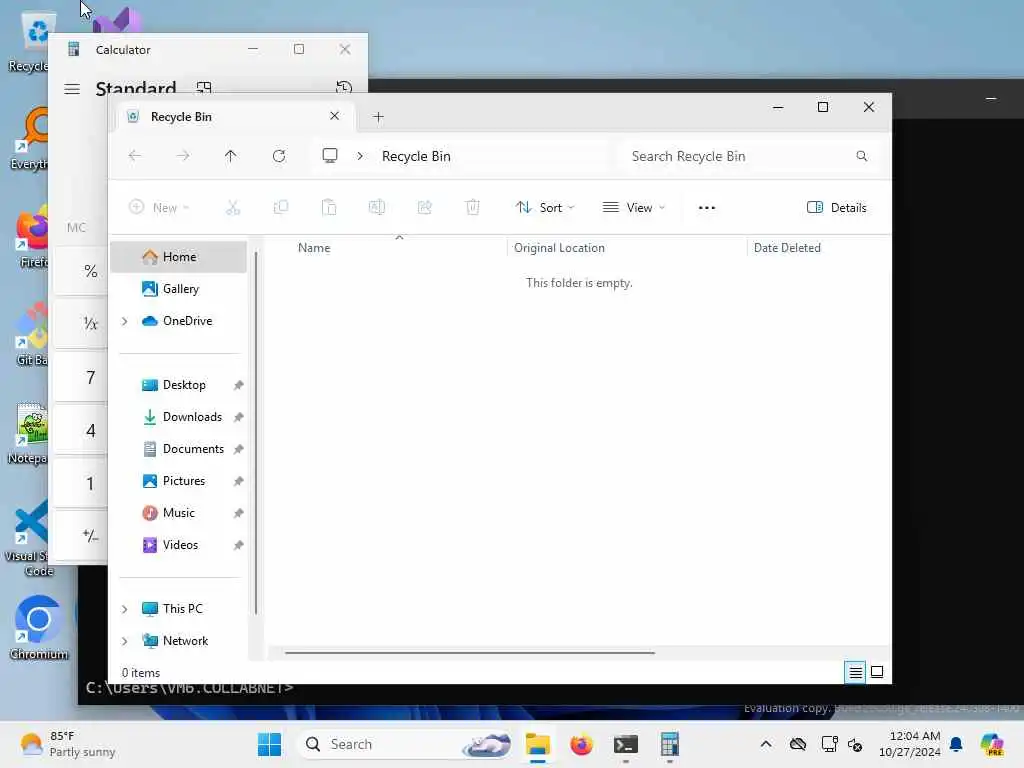Viewport: 1024px width, 768px height.
Task: Toggle the Details pane button
Action: [x=837, y=208]
